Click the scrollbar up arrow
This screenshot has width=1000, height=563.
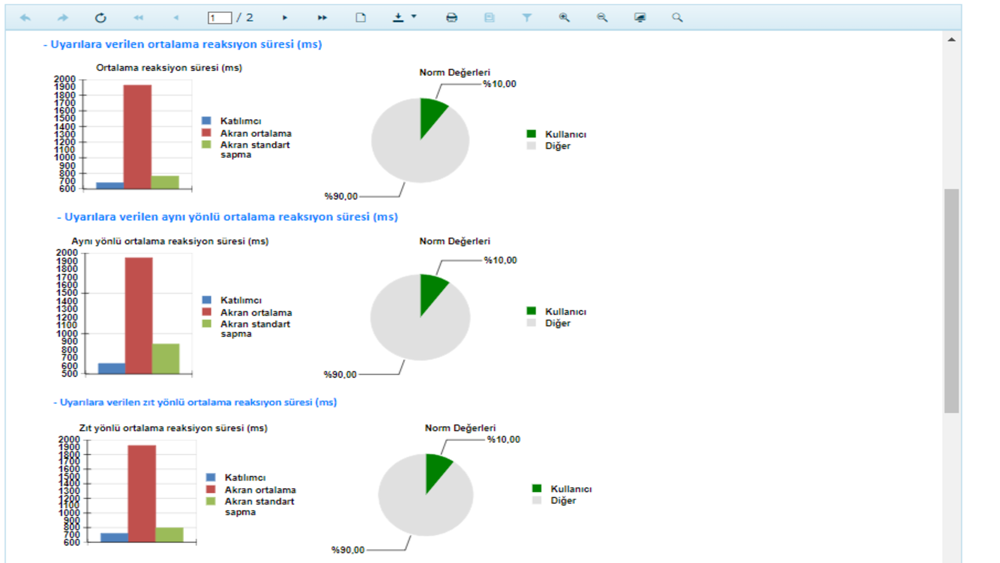[952, 40]
